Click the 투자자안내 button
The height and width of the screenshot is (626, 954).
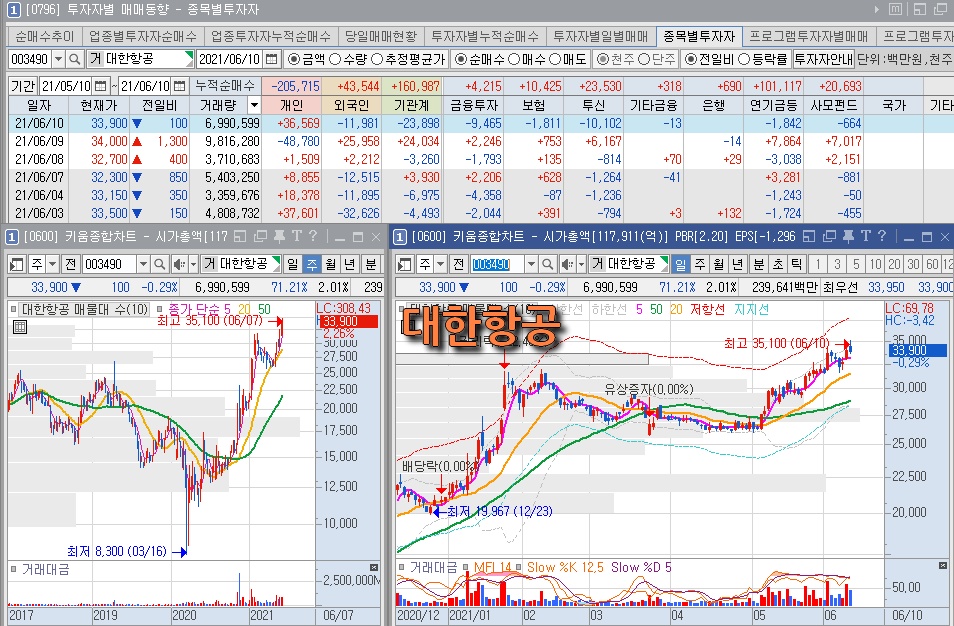[823, 59]
